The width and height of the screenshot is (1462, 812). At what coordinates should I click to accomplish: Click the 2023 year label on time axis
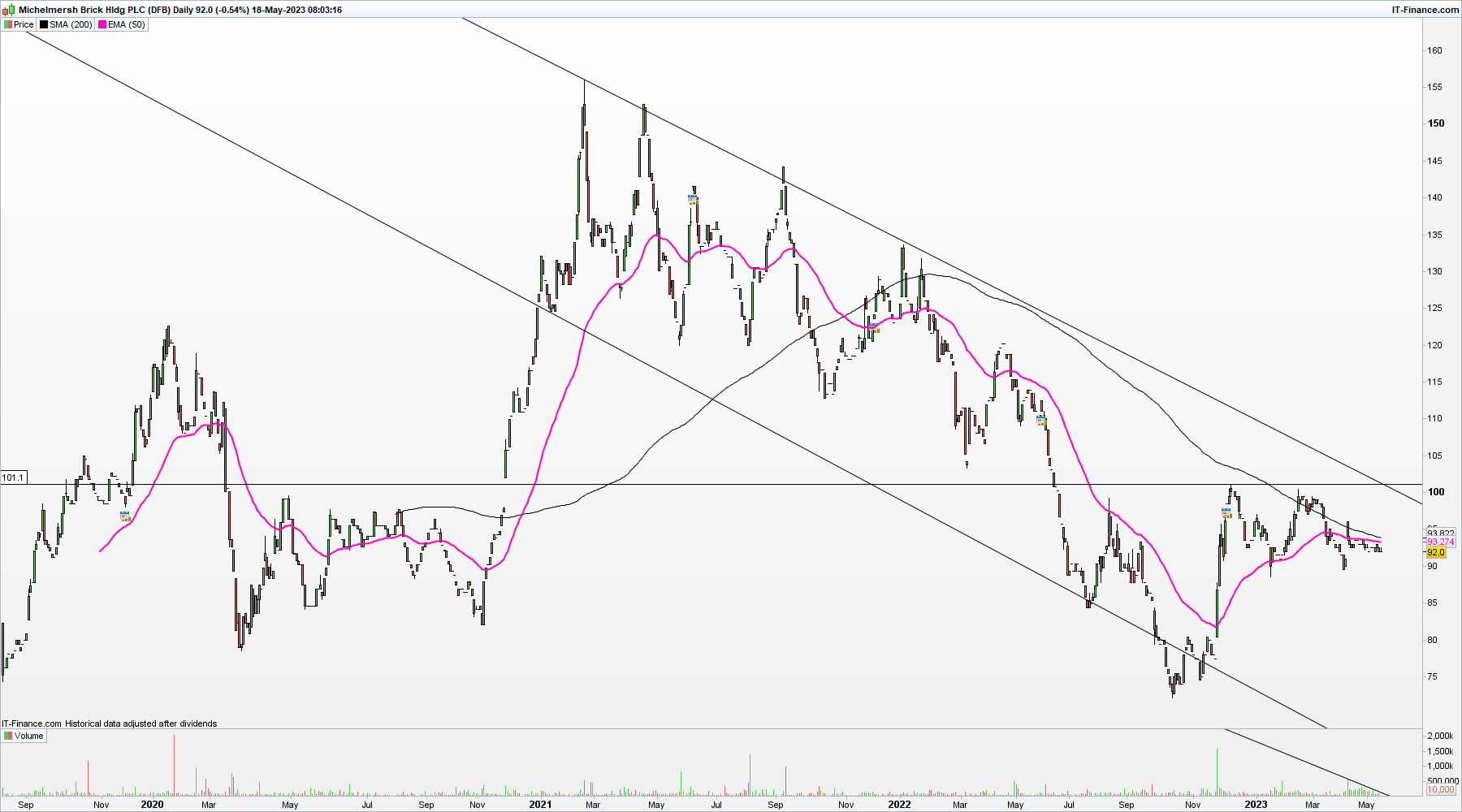1256,805
